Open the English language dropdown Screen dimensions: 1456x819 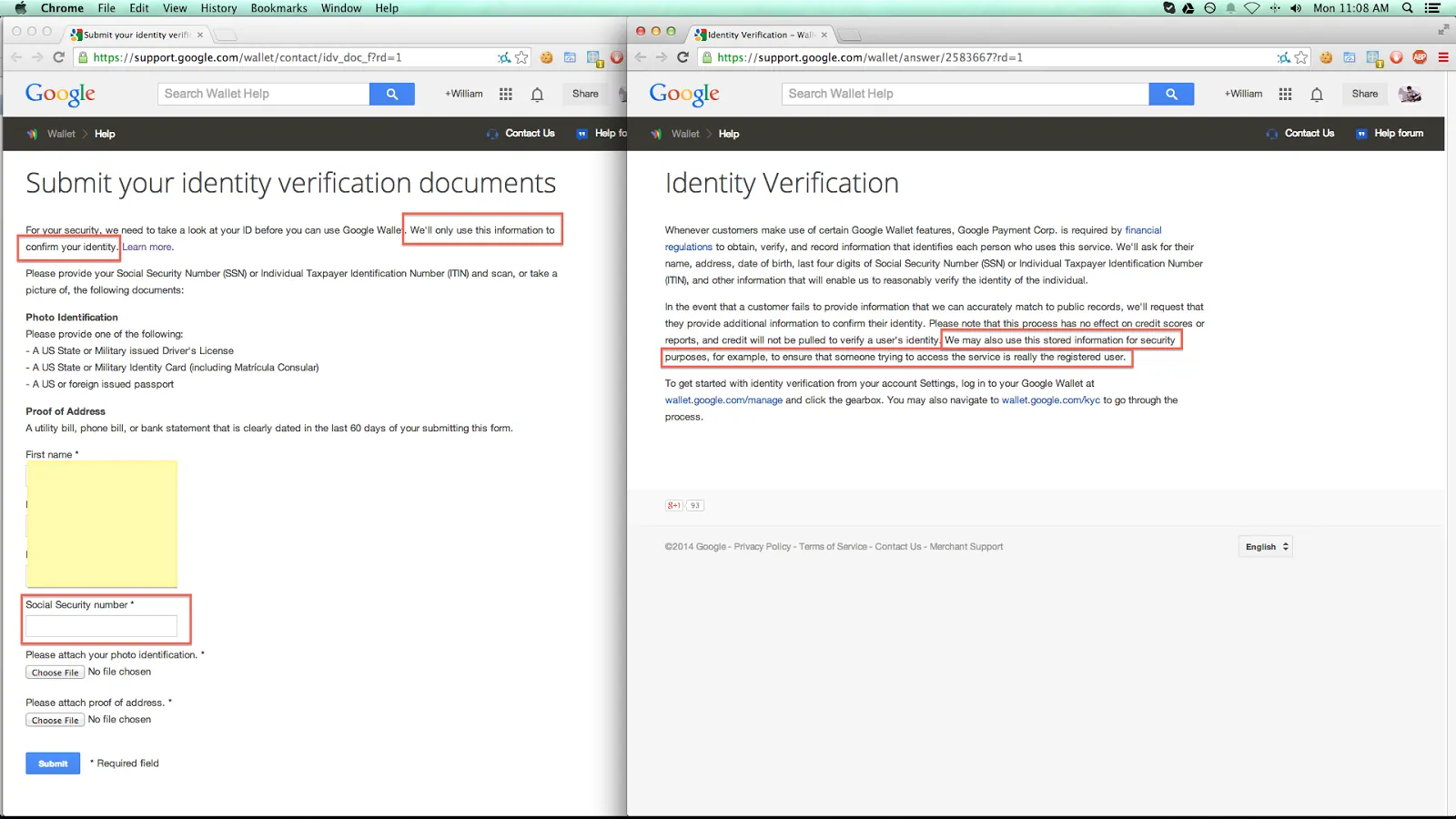(x=1266, y=547)
